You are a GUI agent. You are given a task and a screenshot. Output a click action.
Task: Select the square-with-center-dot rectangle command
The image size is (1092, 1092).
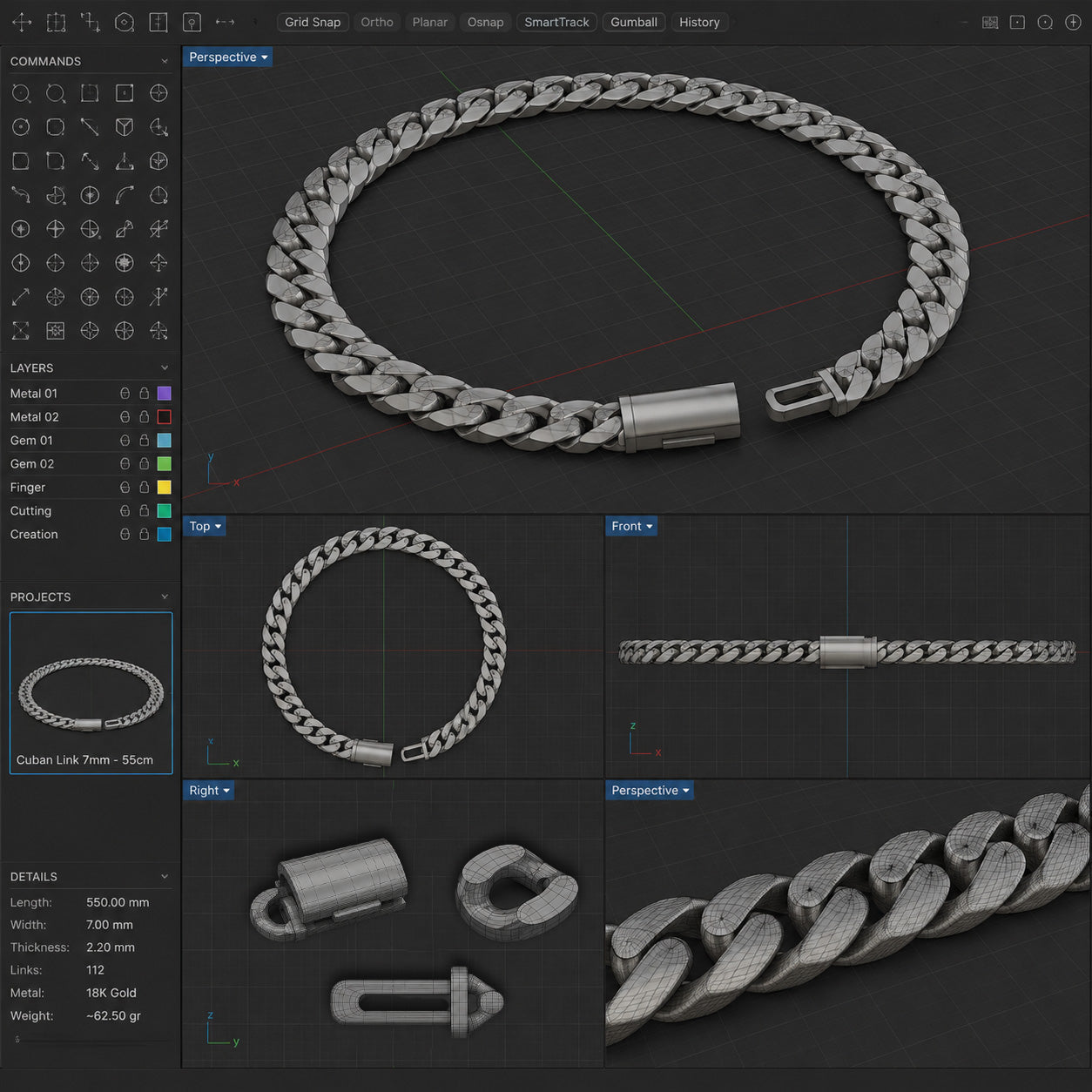(x=125, y=93)
